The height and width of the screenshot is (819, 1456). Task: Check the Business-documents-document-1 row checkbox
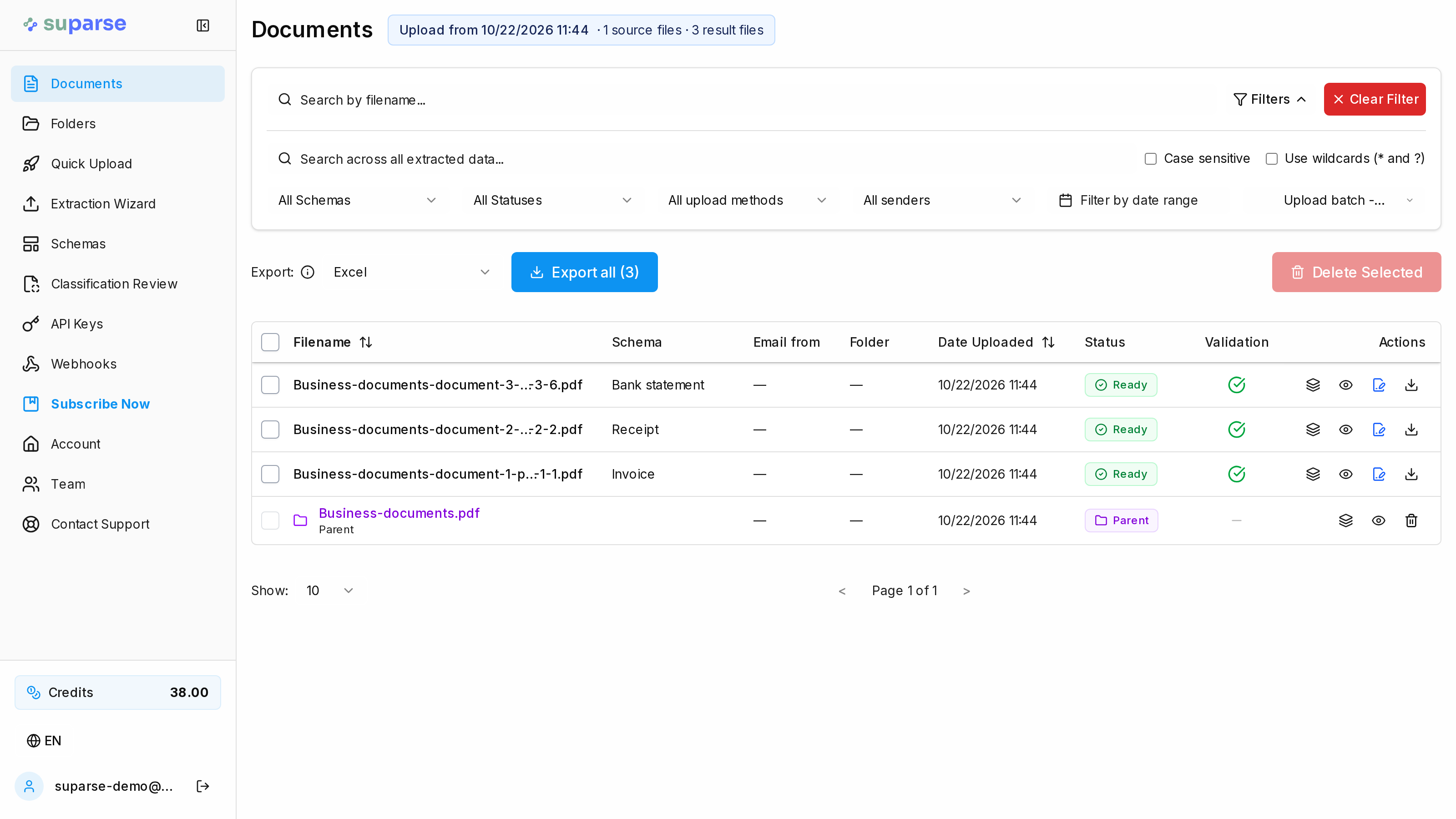coord(270,474)
